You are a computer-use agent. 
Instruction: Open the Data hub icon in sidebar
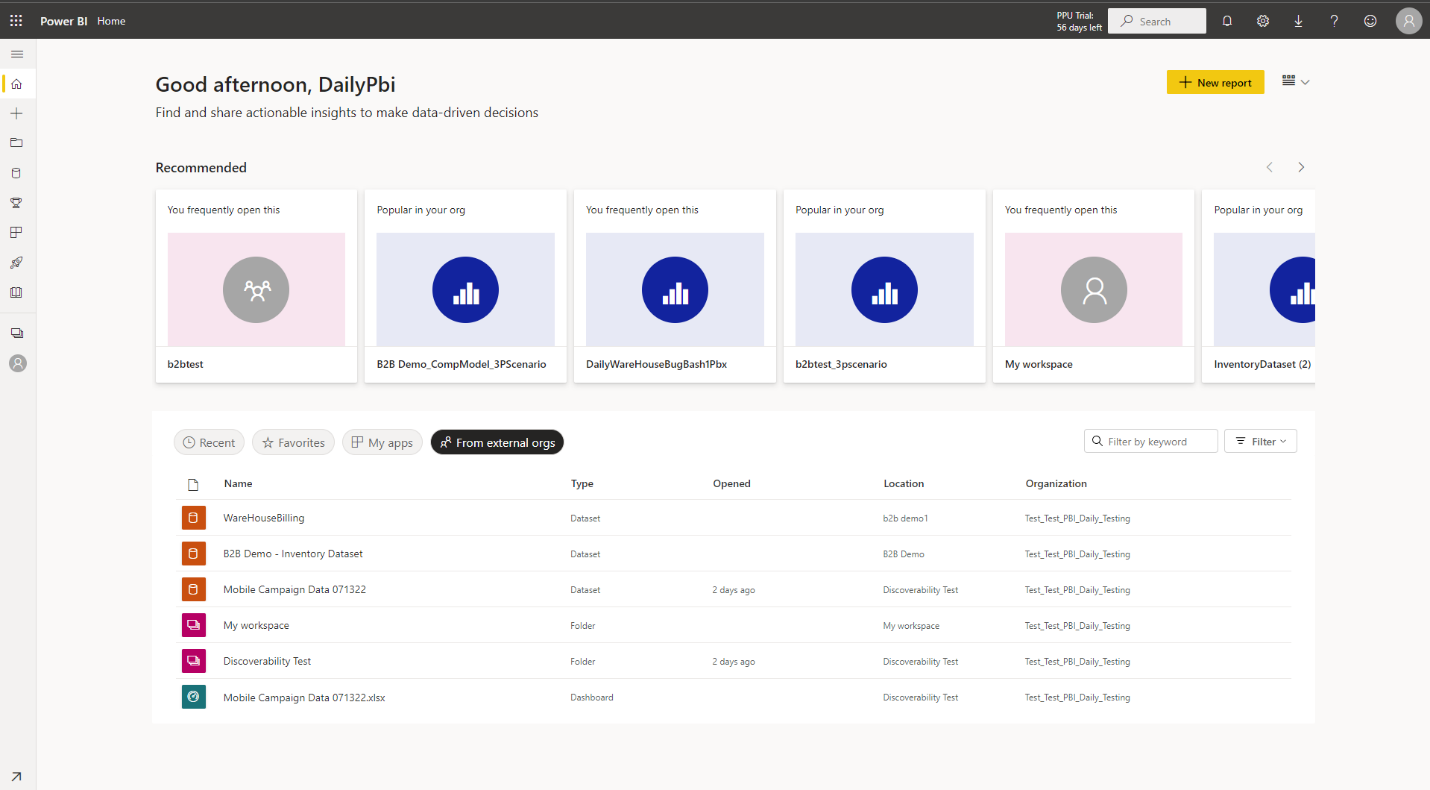pyautogui.click(x=16, y=173)
